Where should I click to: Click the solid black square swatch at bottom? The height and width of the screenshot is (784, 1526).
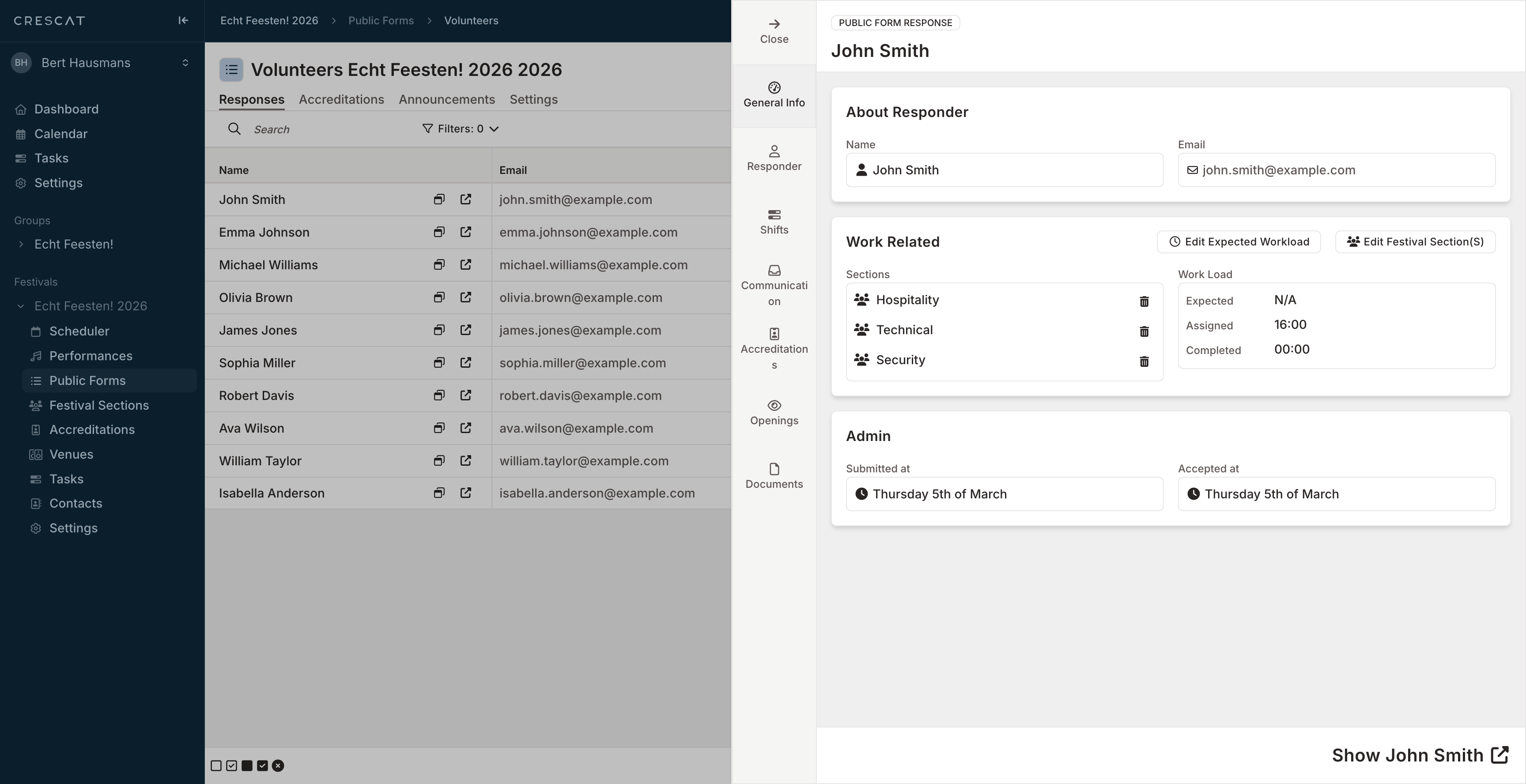tap(247, 765)
